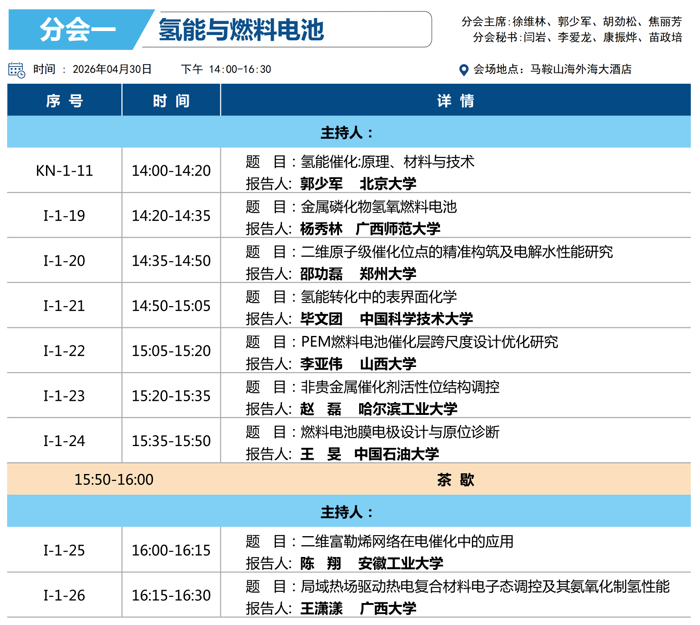Click the 时间 column header
The height and width of the screenshot is (625, 700).
pos(171,101)
